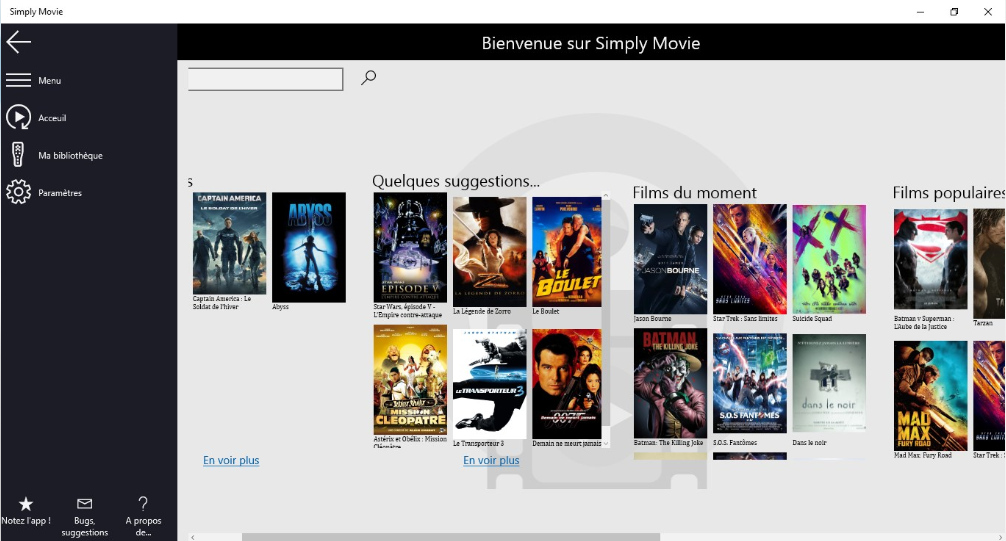
Task: Minimize the Simply Movie window
Action: pyautogui.click(x=920, y=12)
